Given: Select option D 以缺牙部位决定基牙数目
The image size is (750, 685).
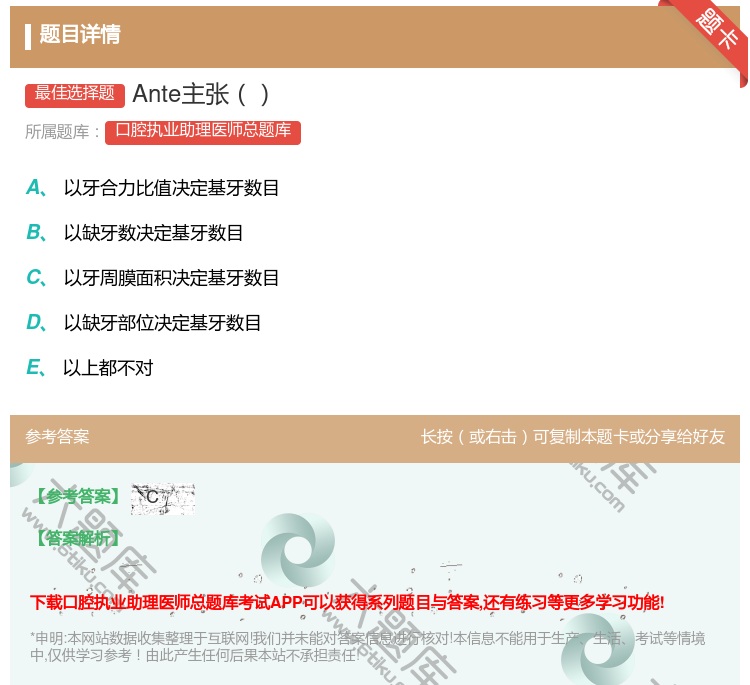Looking at the screenshot, I should point(143,323).
